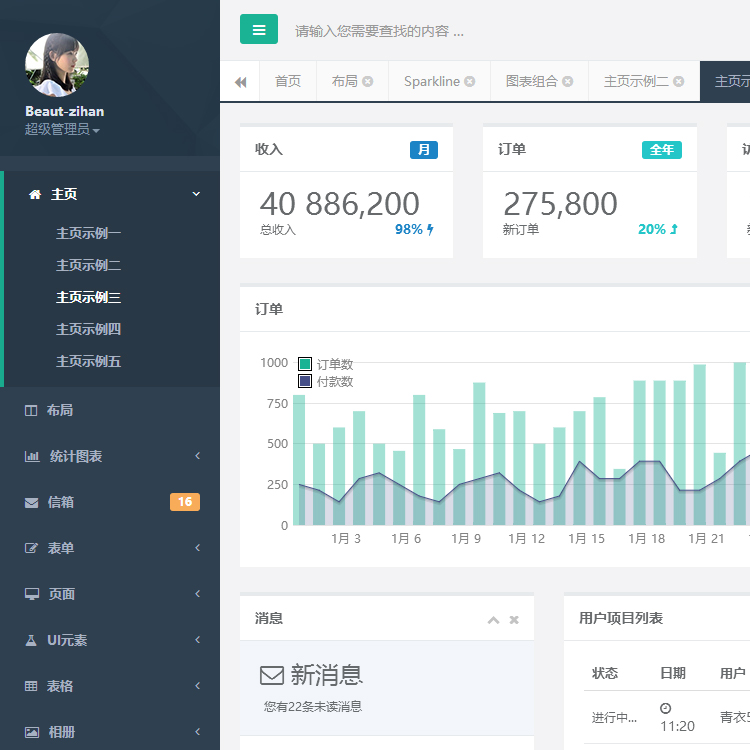
Task: Close the 布局 tab with its x icon
Action: coord(367,81)
